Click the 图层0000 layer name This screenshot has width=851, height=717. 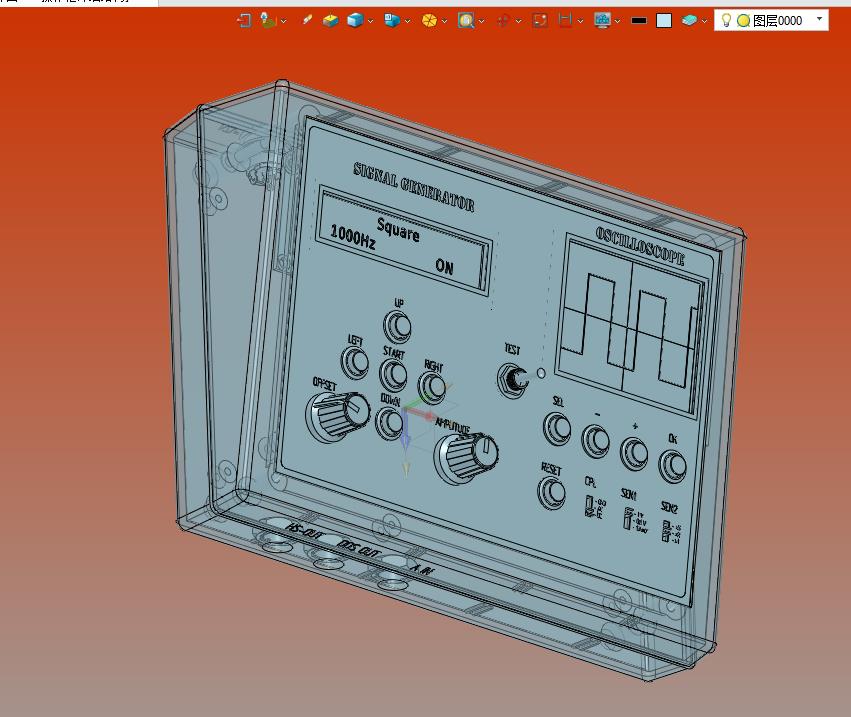click(x=777, y=21)
